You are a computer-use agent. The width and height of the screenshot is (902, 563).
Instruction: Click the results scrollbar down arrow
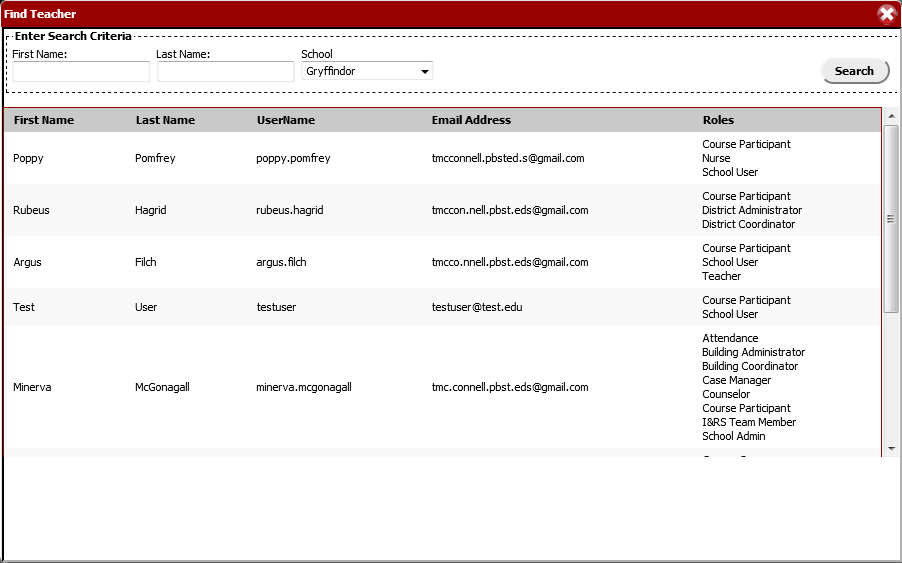[892, 449]
